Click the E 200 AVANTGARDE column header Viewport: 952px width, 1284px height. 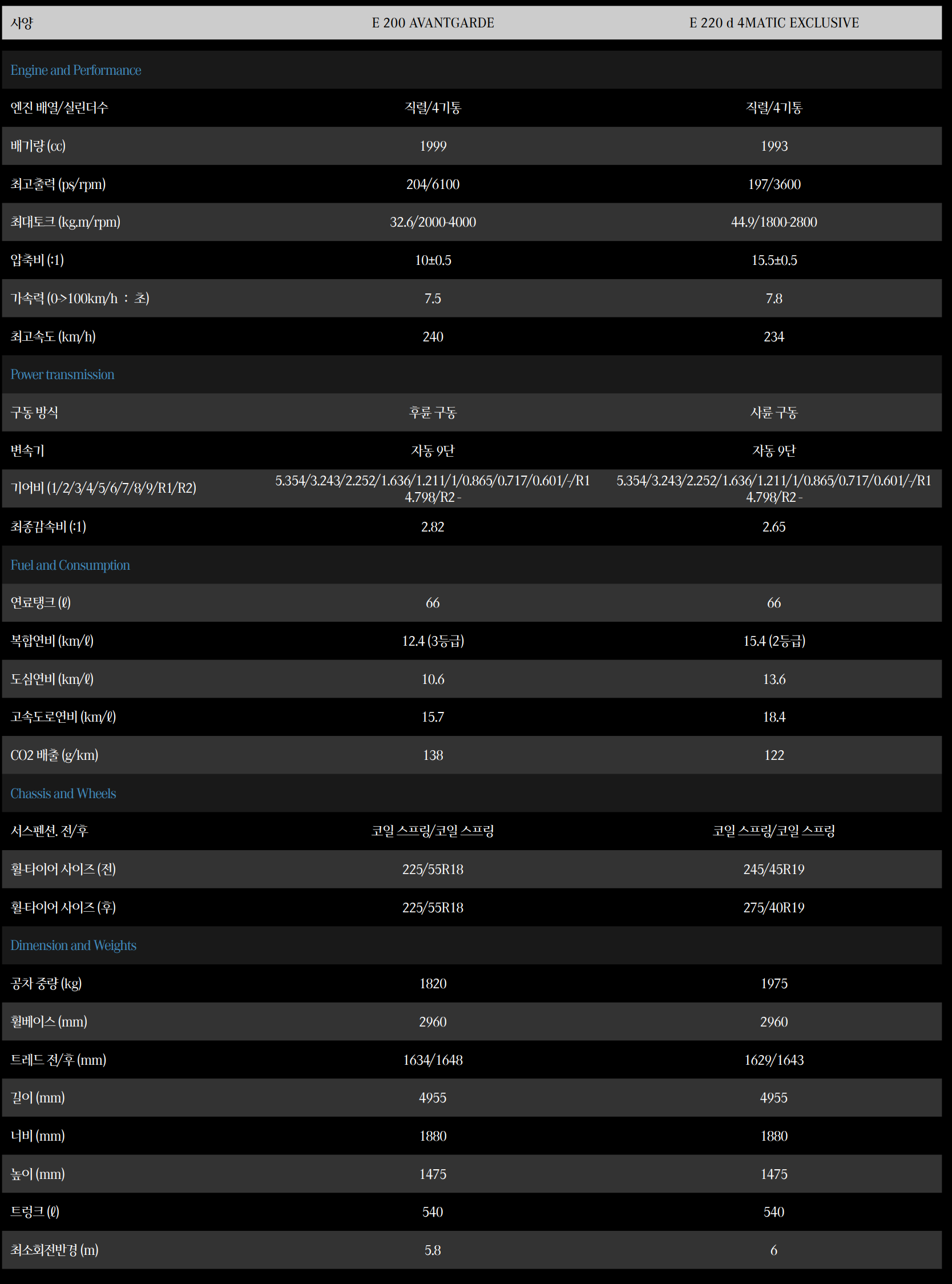[x=433, y=23]
